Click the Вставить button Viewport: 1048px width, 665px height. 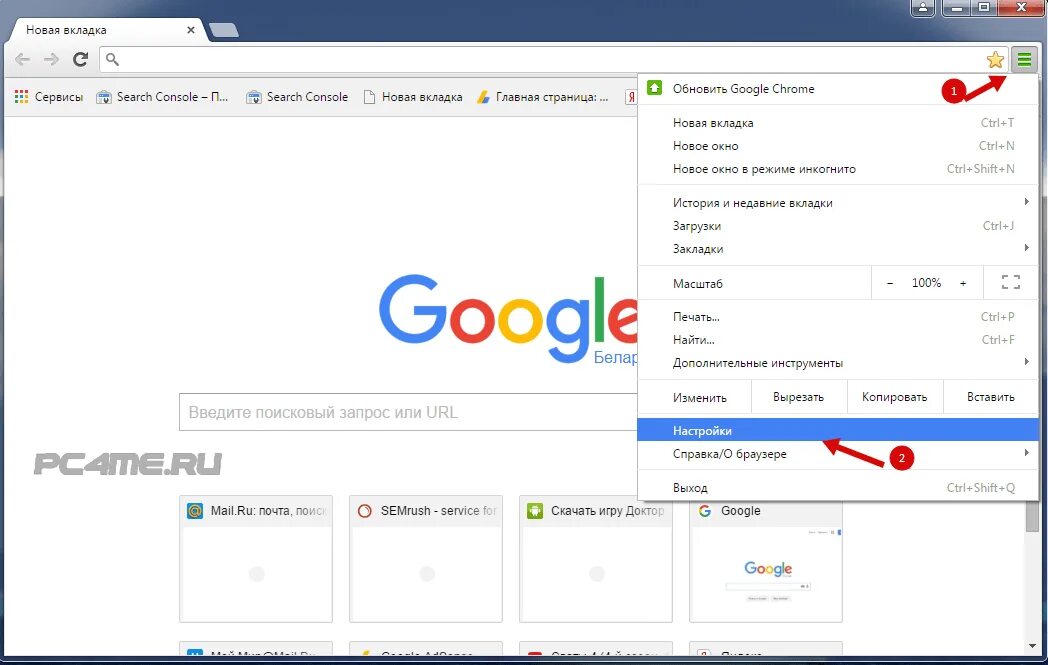point(991,397)
